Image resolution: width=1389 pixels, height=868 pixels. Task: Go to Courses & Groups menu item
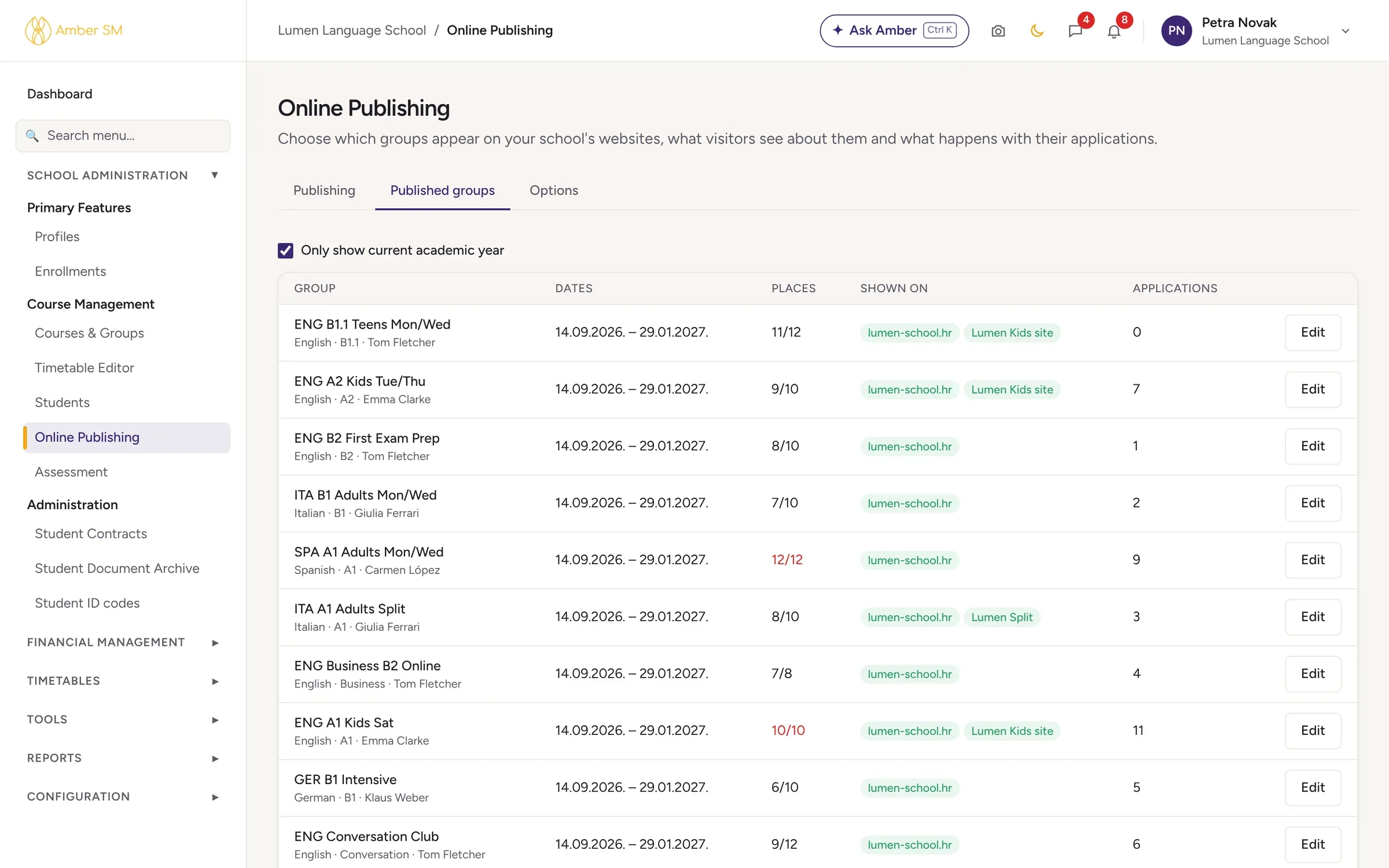tap(89, 333)
